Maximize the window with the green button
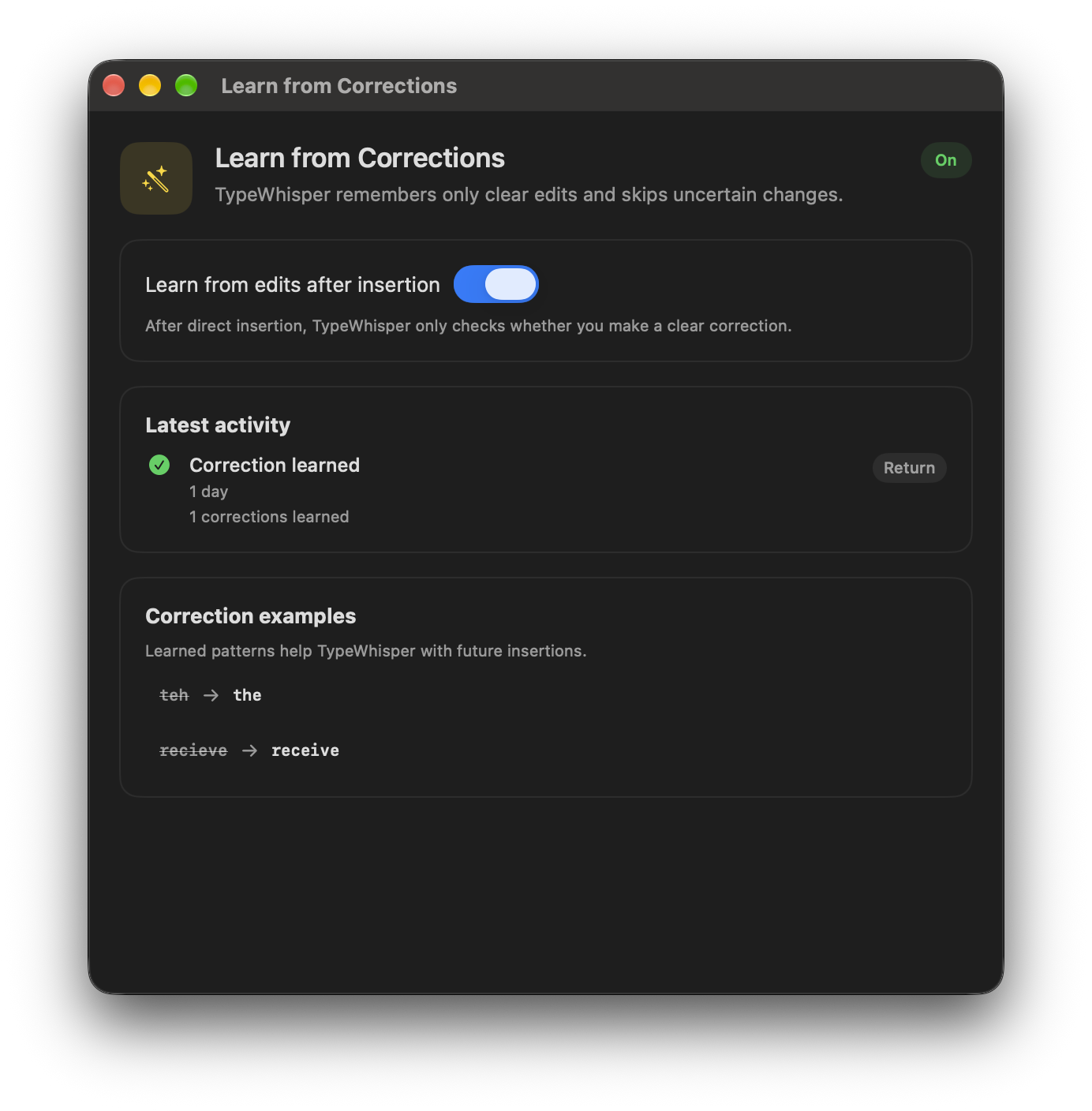 (x=186, y=85)
